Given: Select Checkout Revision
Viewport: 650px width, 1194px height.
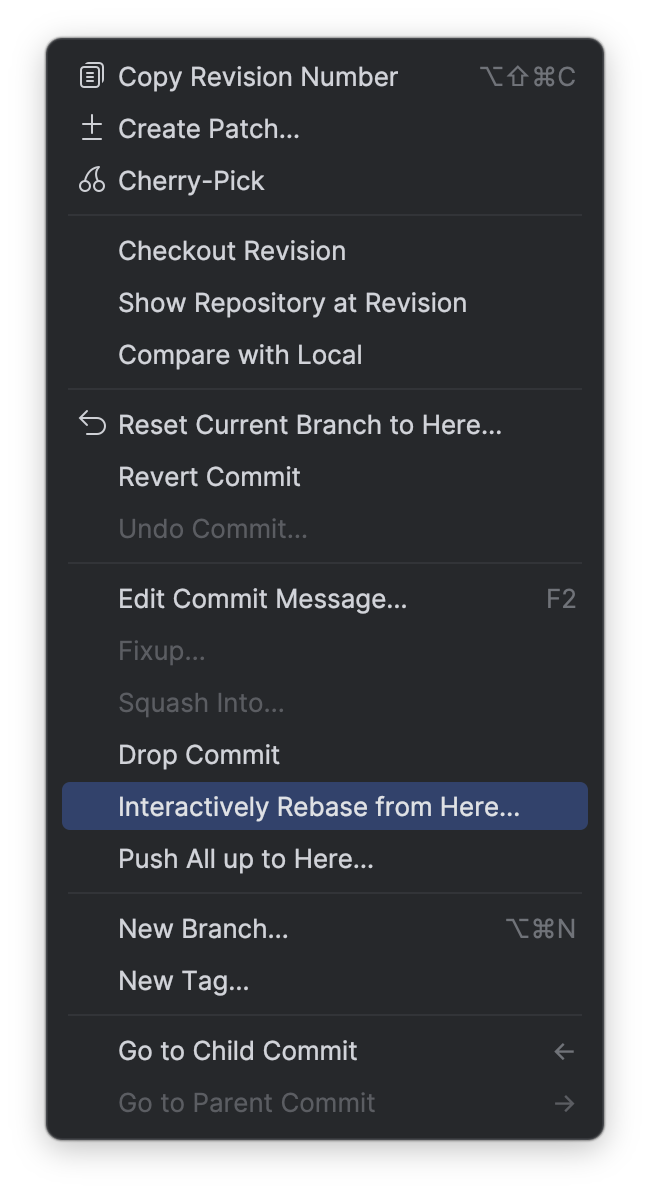Looking at the screenshot, I should click(232, 250).
